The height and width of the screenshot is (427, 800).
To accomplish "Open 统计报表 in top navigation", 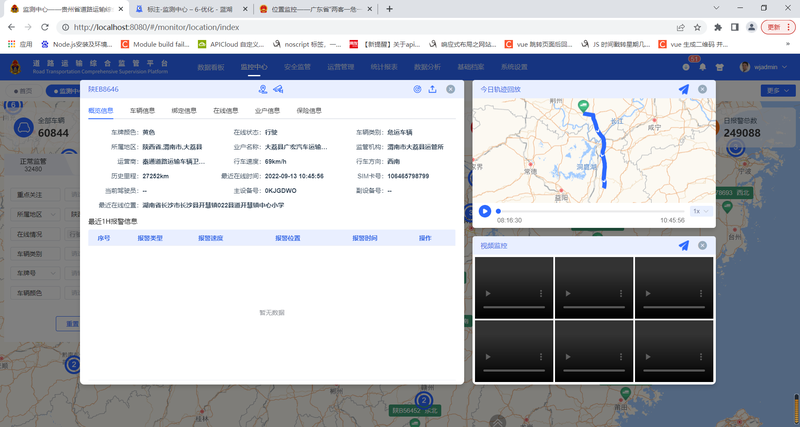I will 384,67.
